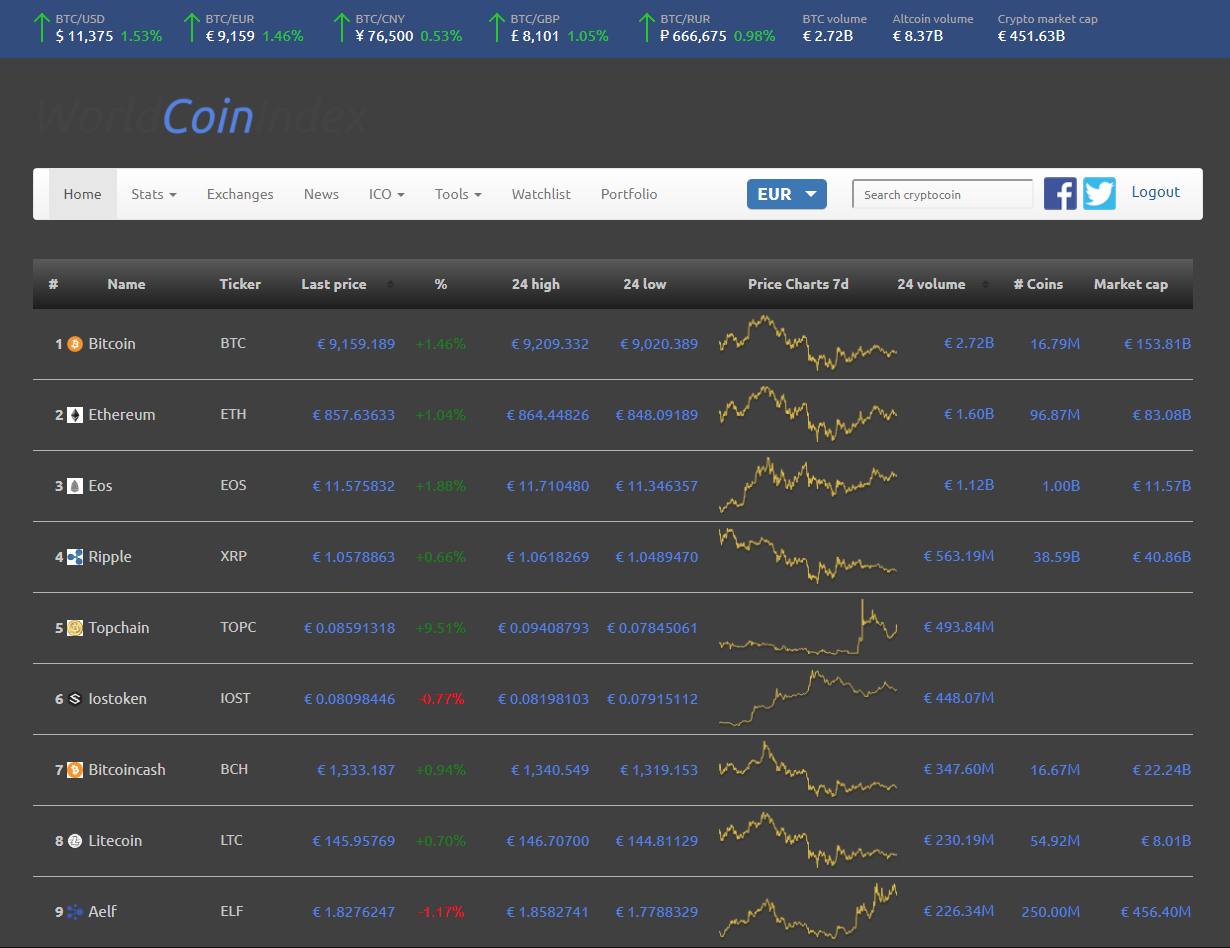Viewport: 1230px width, 948px height.
Task: Open the Topchain 7d price chart
Action: [x=808, y=627]
